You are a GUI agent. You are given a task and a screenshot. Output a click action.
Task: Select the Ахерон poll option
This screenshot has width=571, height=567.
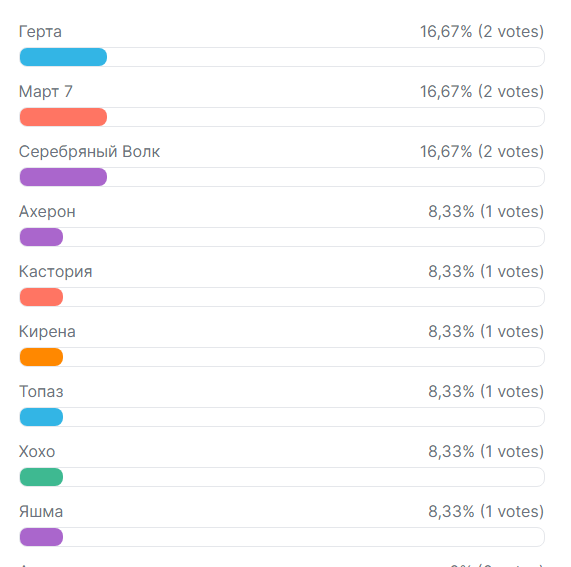click(x=47, y=212)
